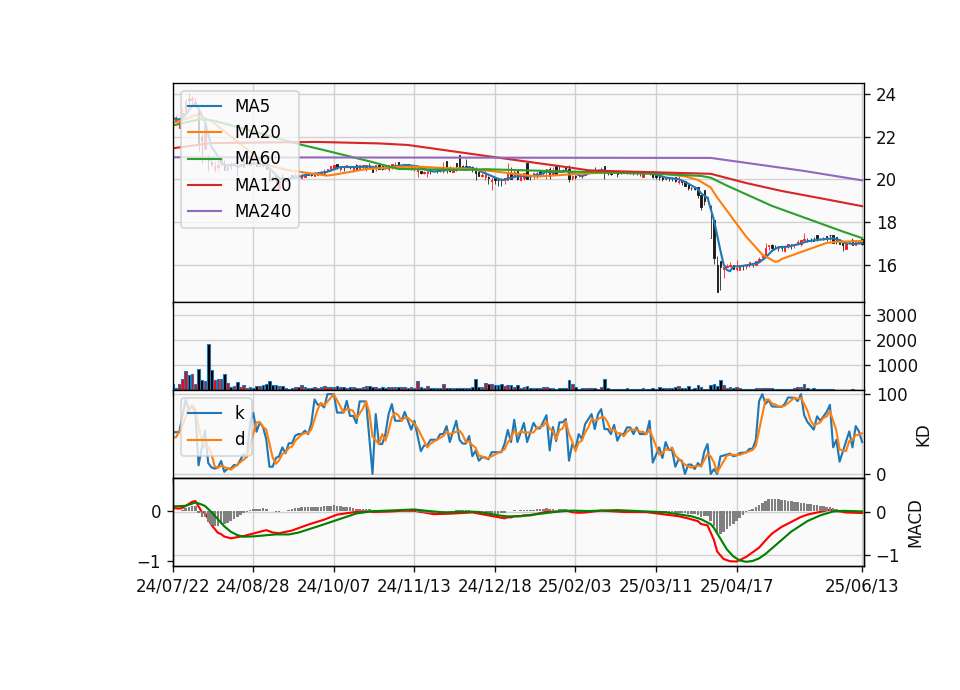The image size is (960, 690).
Task: Click the MA240 legend label
Action: pyautogui.click(x=263, y=211)
